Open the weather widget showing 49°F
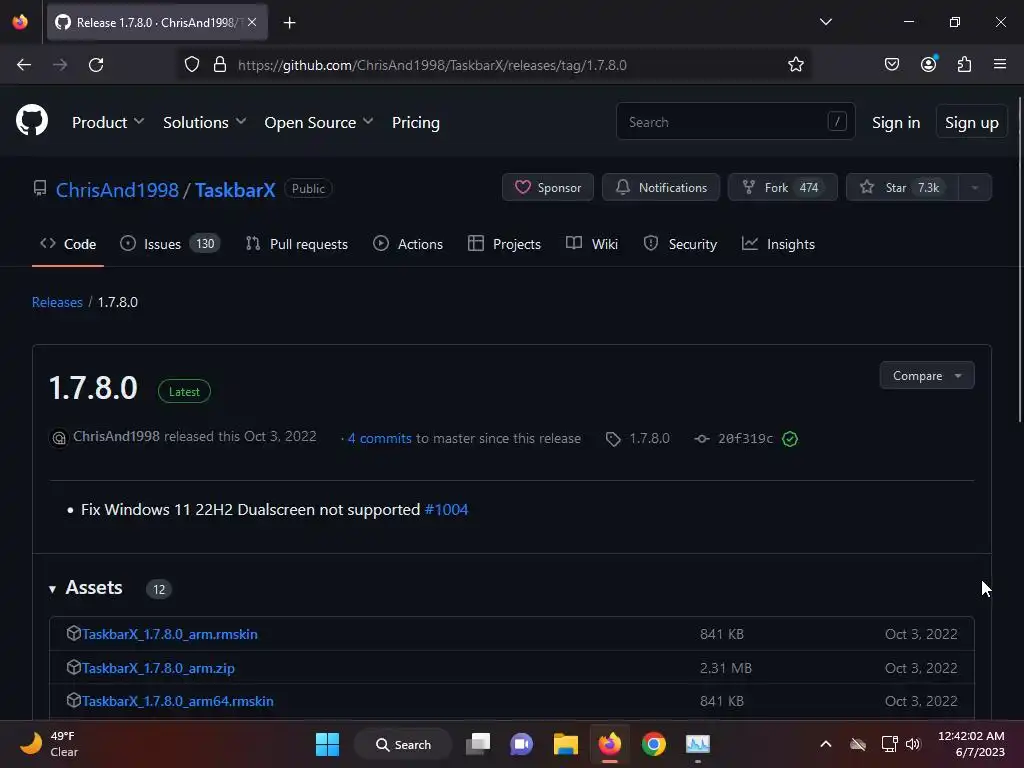Screen dimensions: 1024x768 coord(49,744)
